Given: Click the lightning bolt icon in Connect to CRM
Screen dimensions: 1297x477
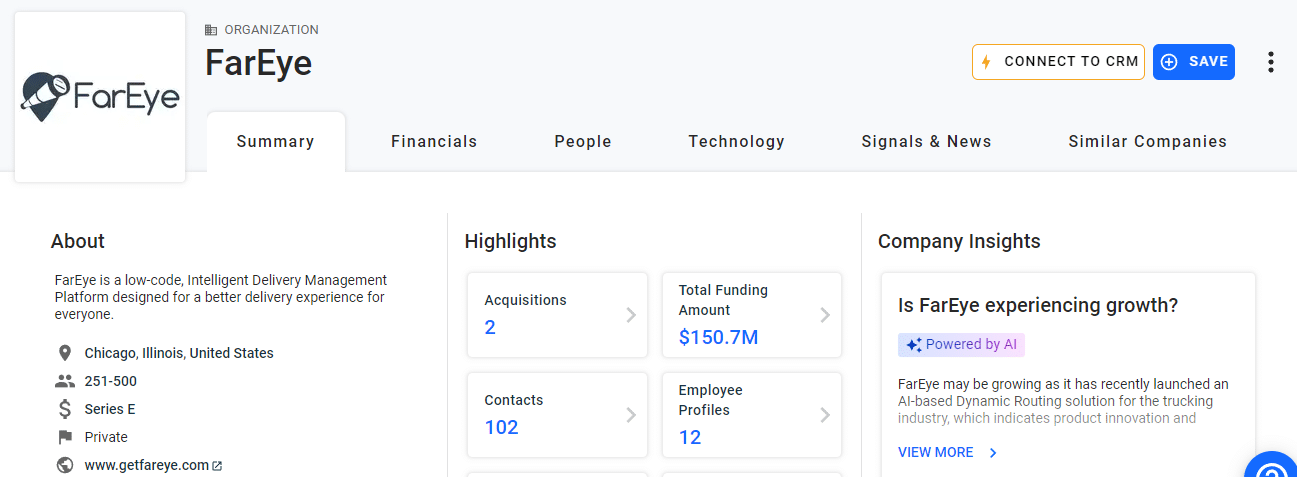Looking at the screenshot, I should pyautogui.click(x=986, y=62).
